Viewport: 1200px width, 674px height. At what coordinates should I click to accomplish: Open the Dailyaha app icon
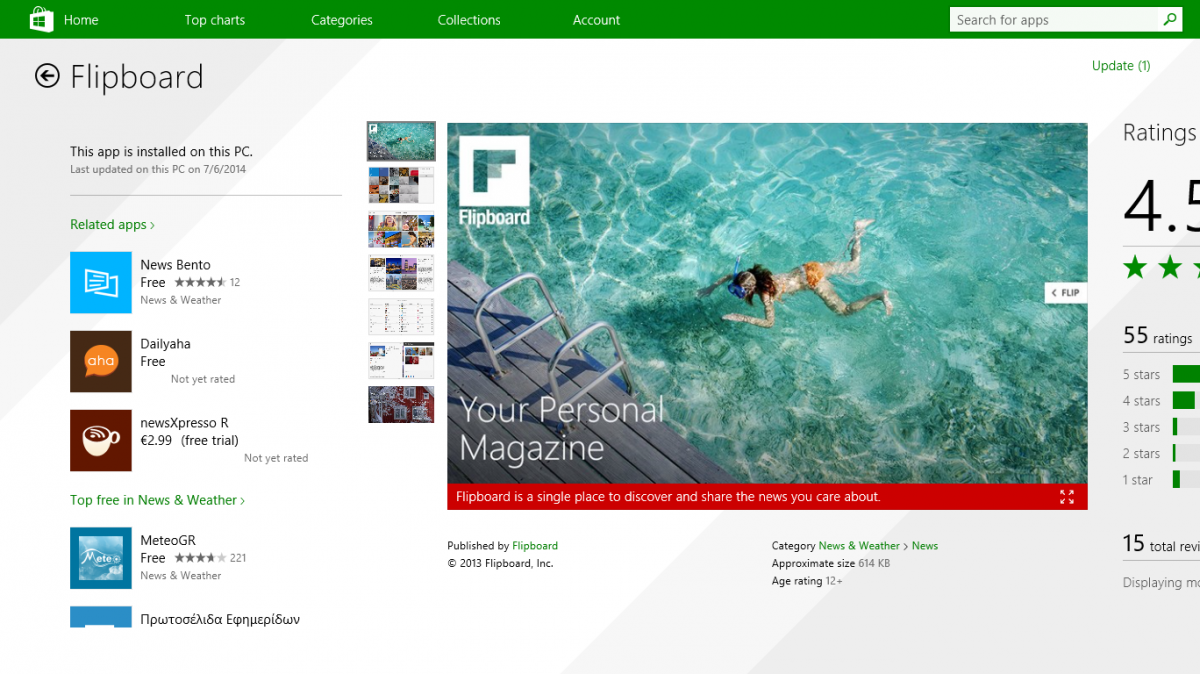pyautogui.click(x=101, y=361)
